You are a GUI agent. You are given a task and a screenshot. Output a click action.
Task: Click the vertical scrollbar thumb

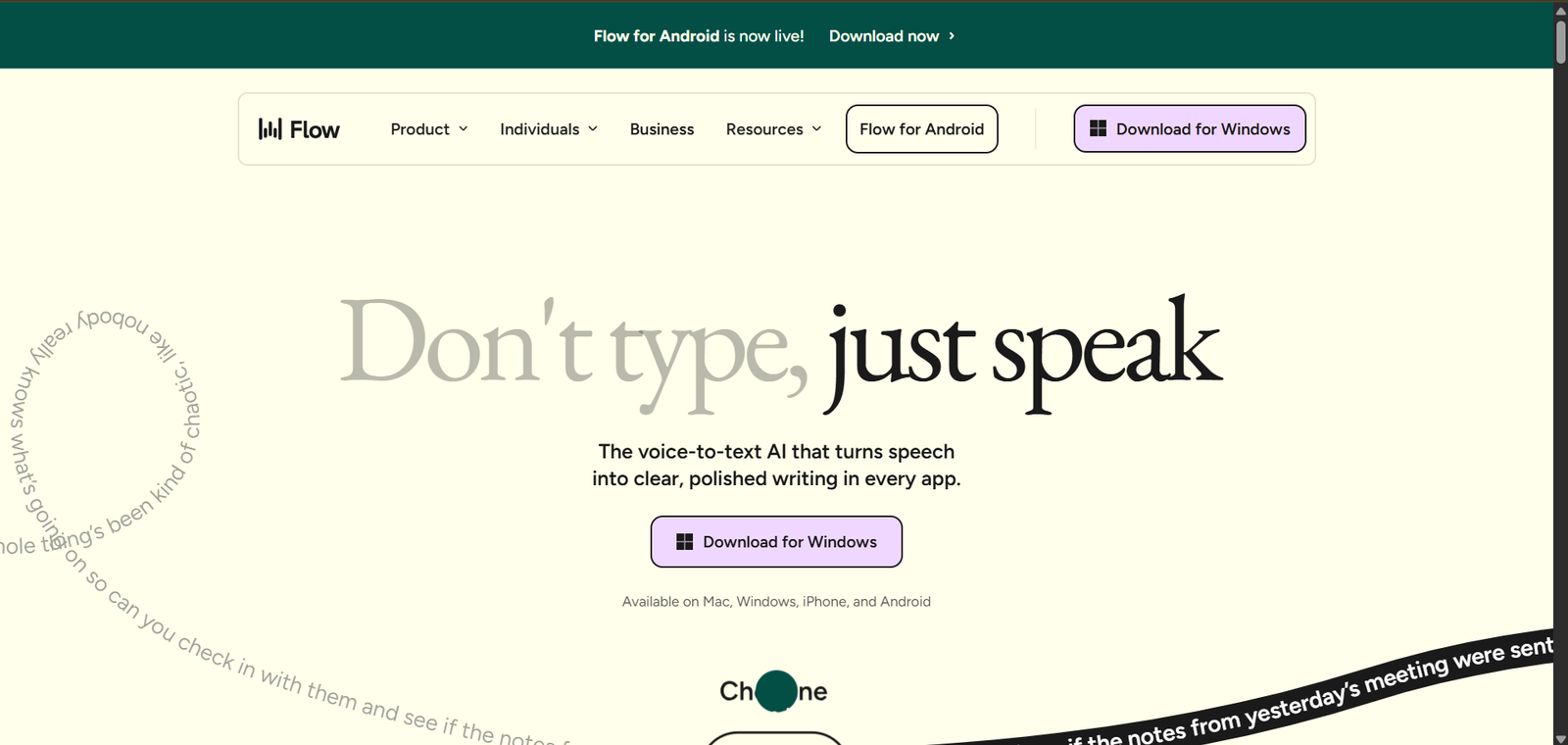pyautogui.click(x=1560, y=41)
